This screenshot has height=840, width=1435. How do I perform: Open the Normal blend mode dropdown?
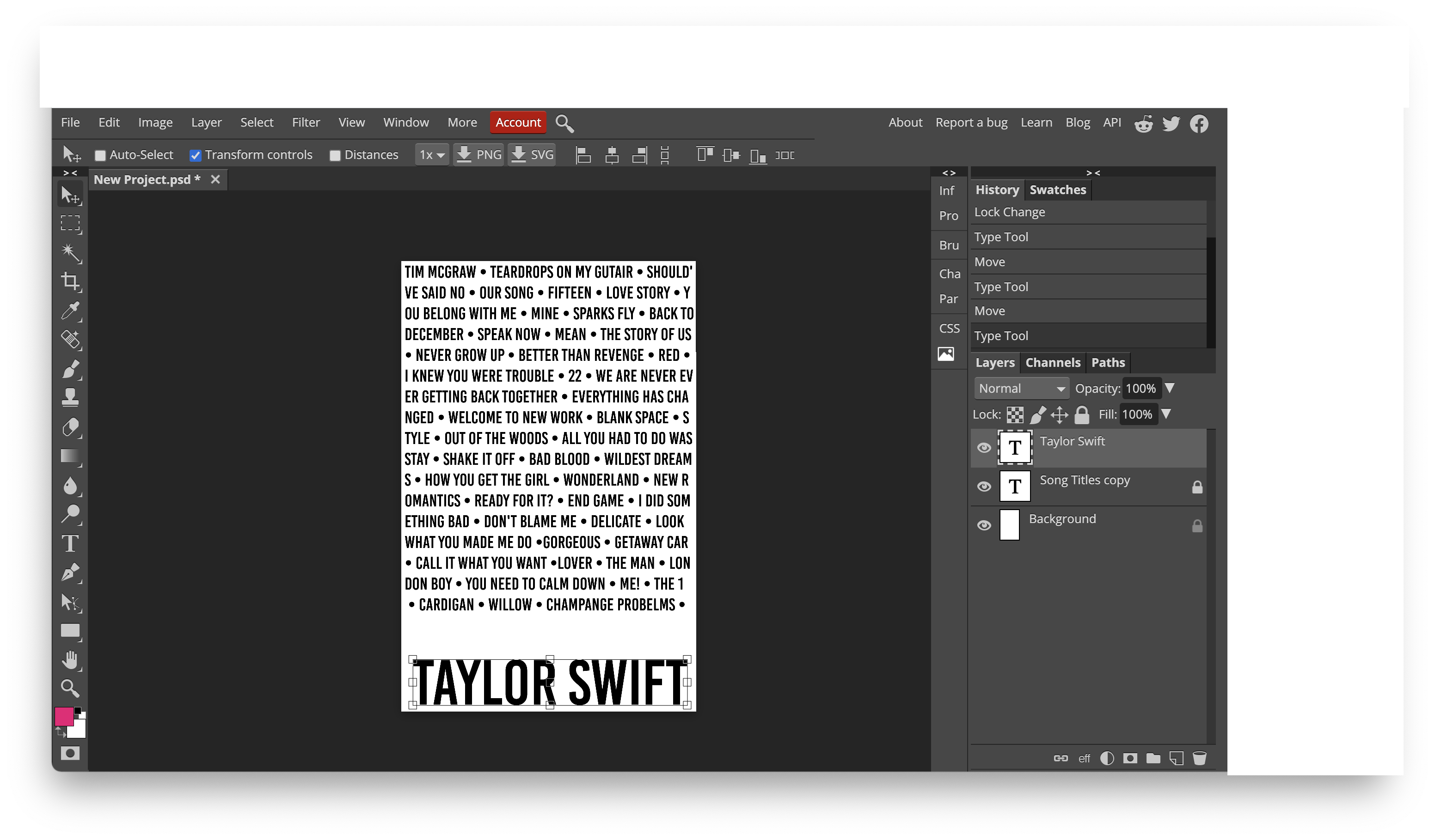pyautogui.click(x=1022, y=389)
